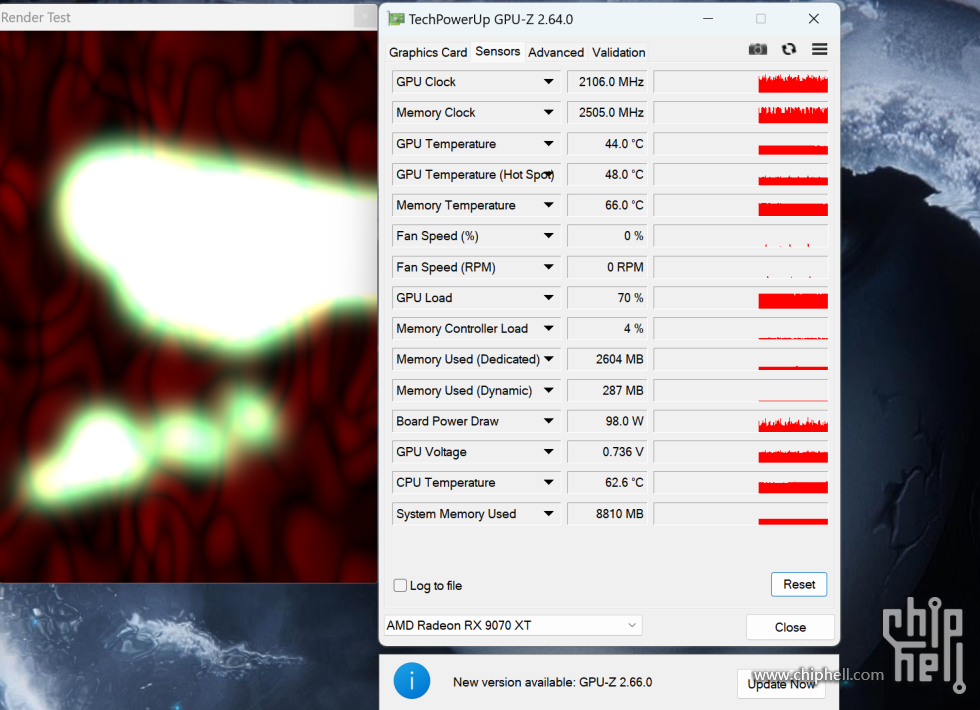Click the Board Power Draw history graph
Screen dimensions: 980x710
point(741,421)
